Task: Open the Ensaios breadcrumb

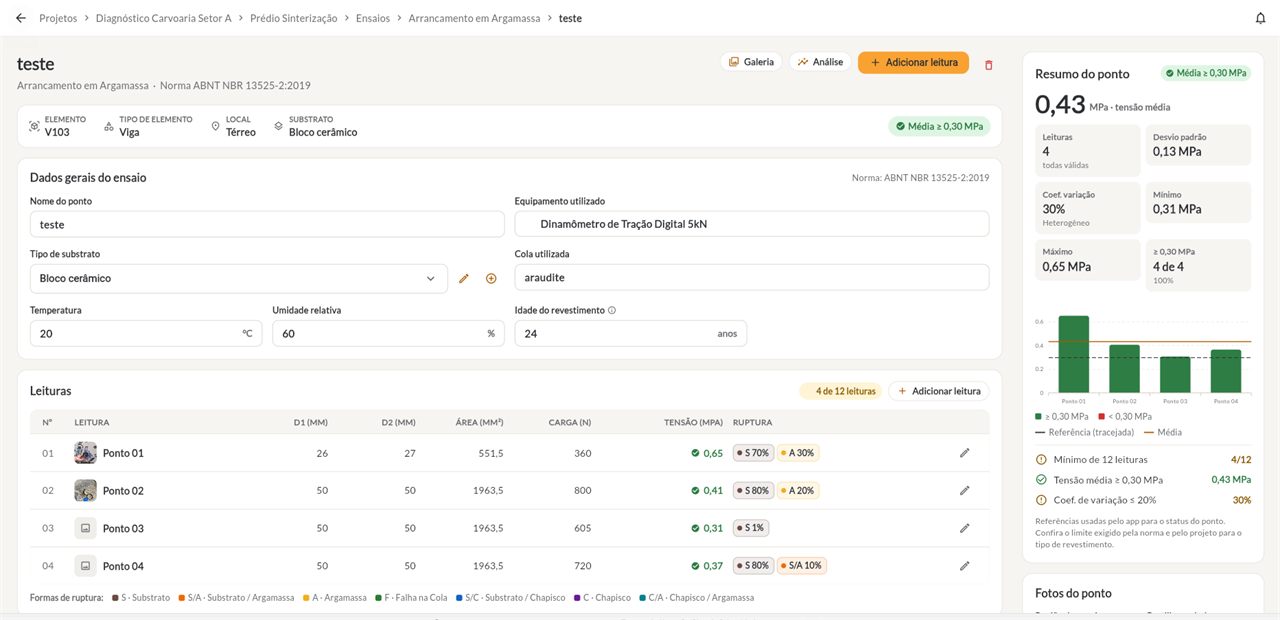Action: click(373, 18)
